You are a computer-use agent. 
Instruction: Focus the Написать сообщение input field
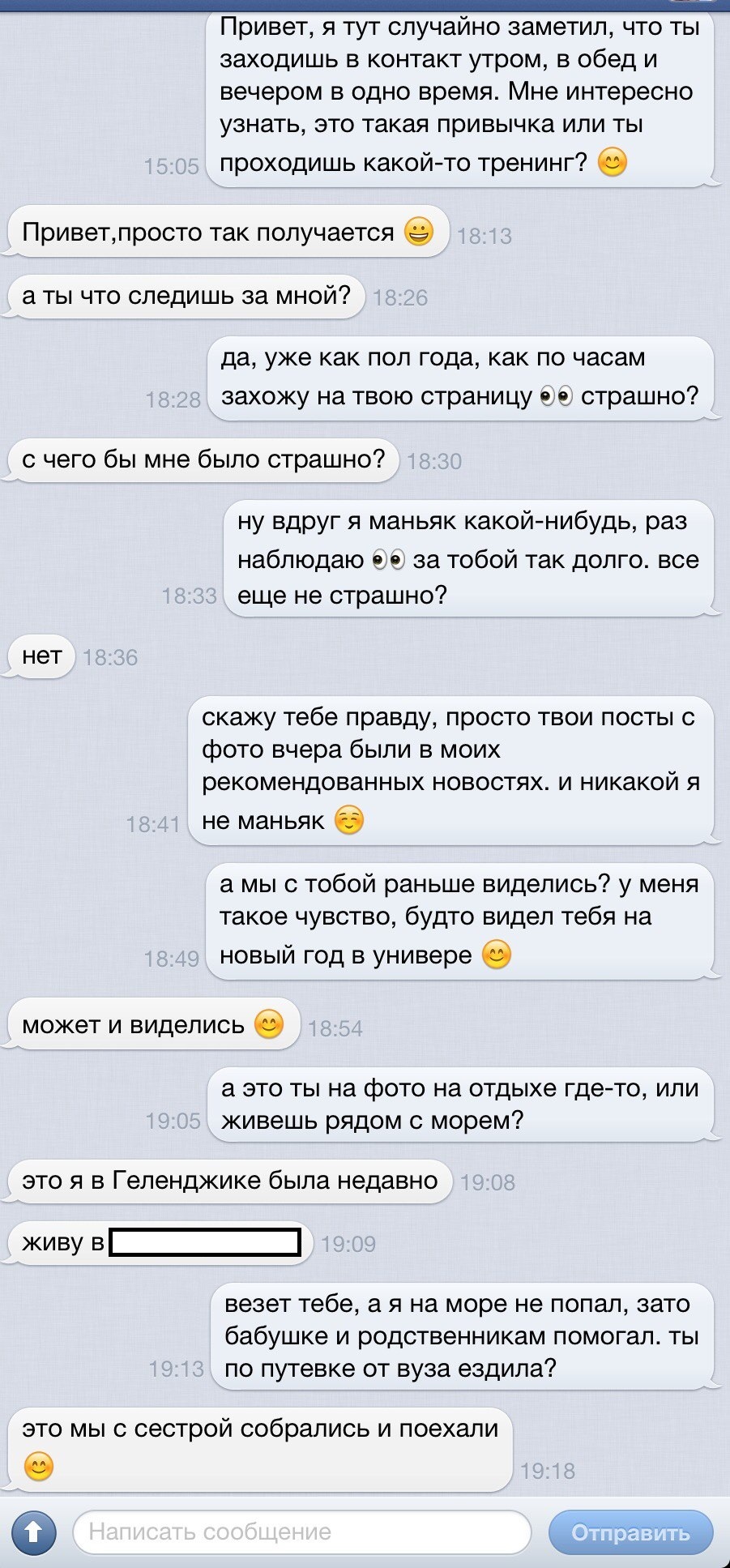(301, 1532)
